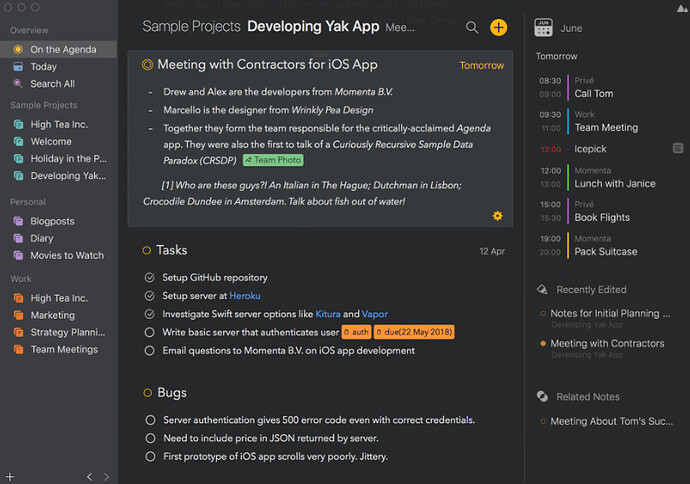This screenshot has width=690, height=484.
Task: Select Today in the Overview sidebar
Action: pyautogui.click(x=43, y=67)
